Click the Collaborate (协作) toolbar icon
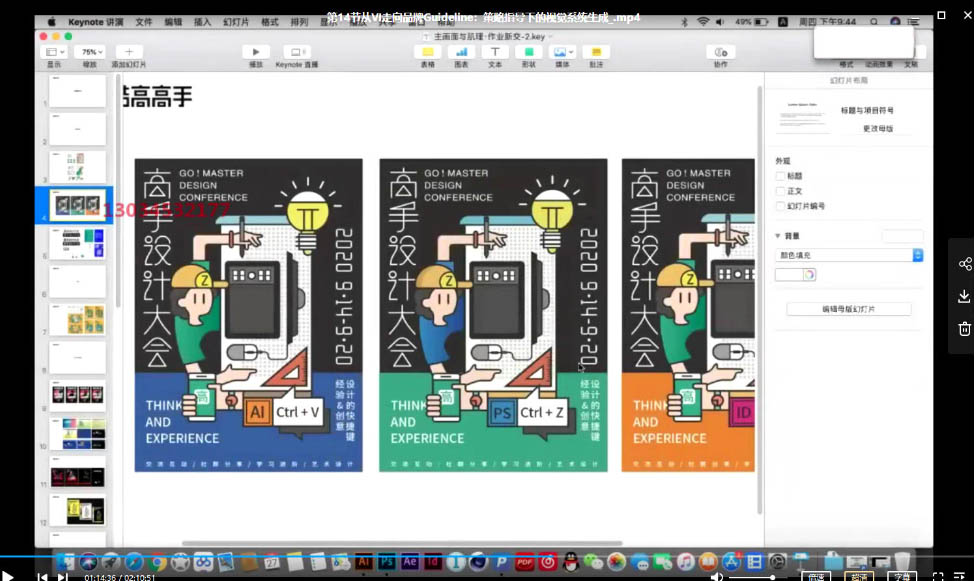Screen dimensions: 976x581 pyautogui.click(x=721, y=52)
